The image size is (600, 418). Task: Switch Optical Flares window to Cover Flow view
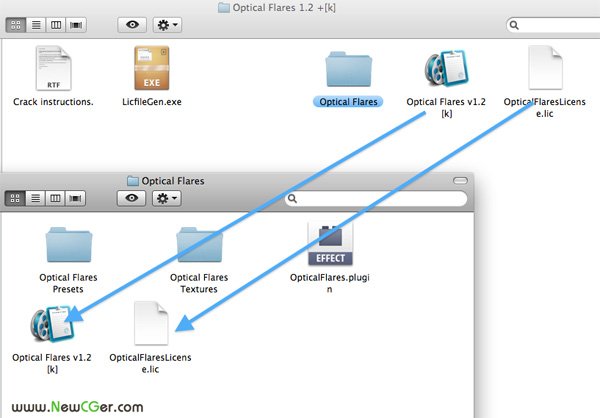(x=75, y=198)
